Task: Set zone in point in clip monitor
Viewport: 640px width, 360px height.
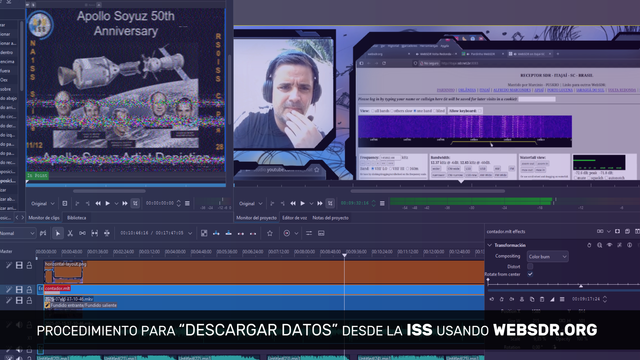Action: click(77, 203)
